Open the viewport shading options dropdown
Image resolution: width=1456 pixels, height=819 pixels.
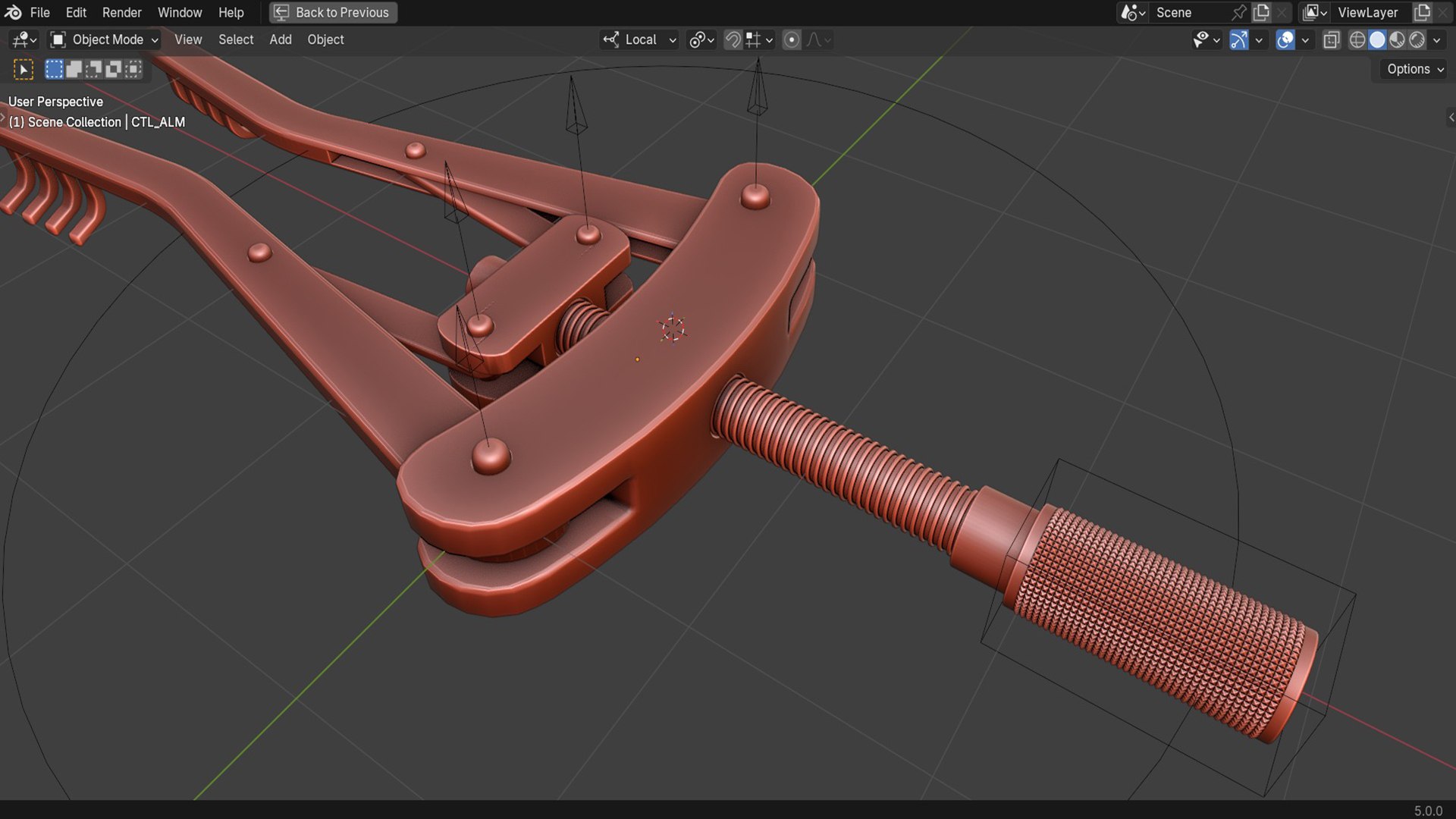[1437, 39]
